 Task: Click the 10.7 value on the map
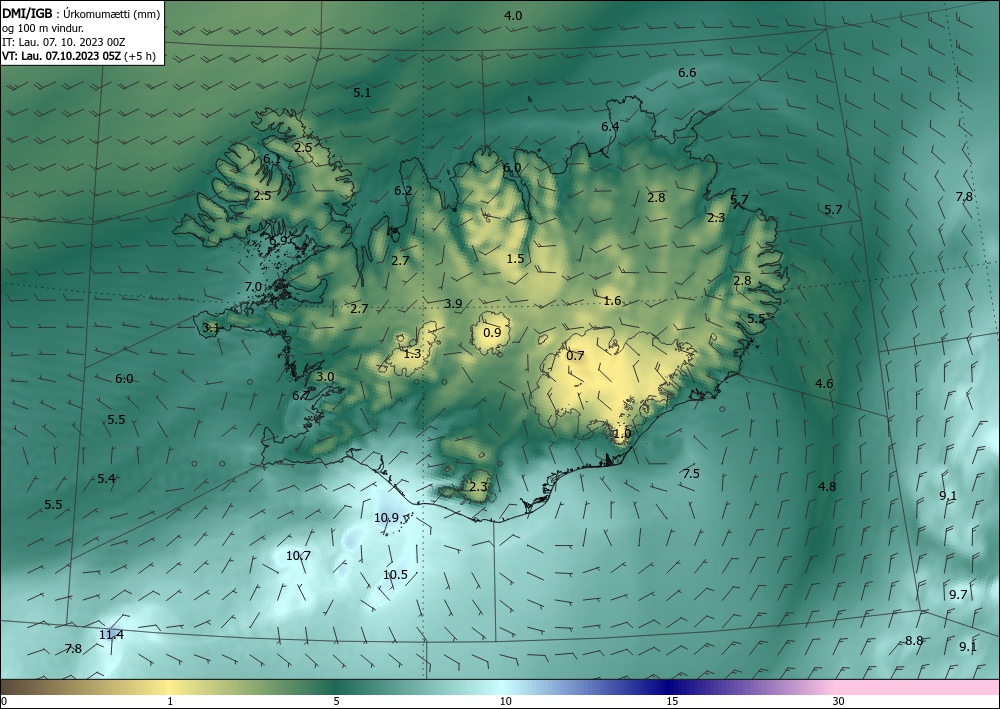point(298,555)
